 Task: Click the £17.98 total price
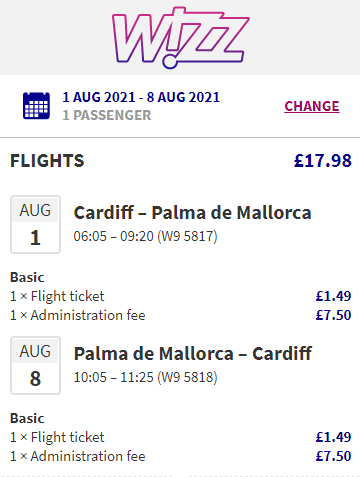pos(323,161)
